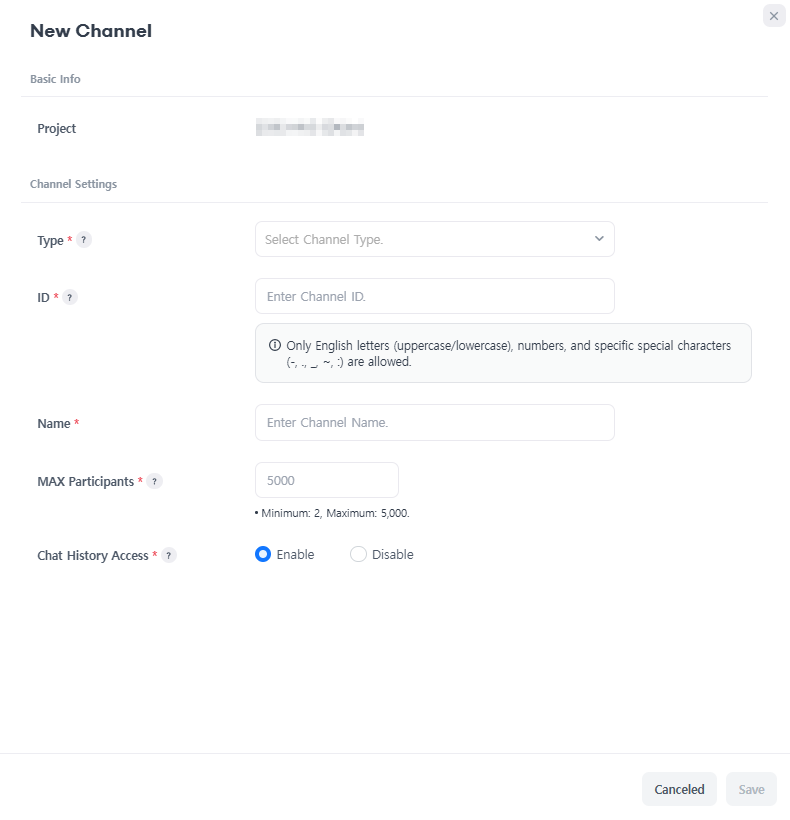790x820 pixels.
Task: Click the Basic Info section header
Action: coord(55,79)
